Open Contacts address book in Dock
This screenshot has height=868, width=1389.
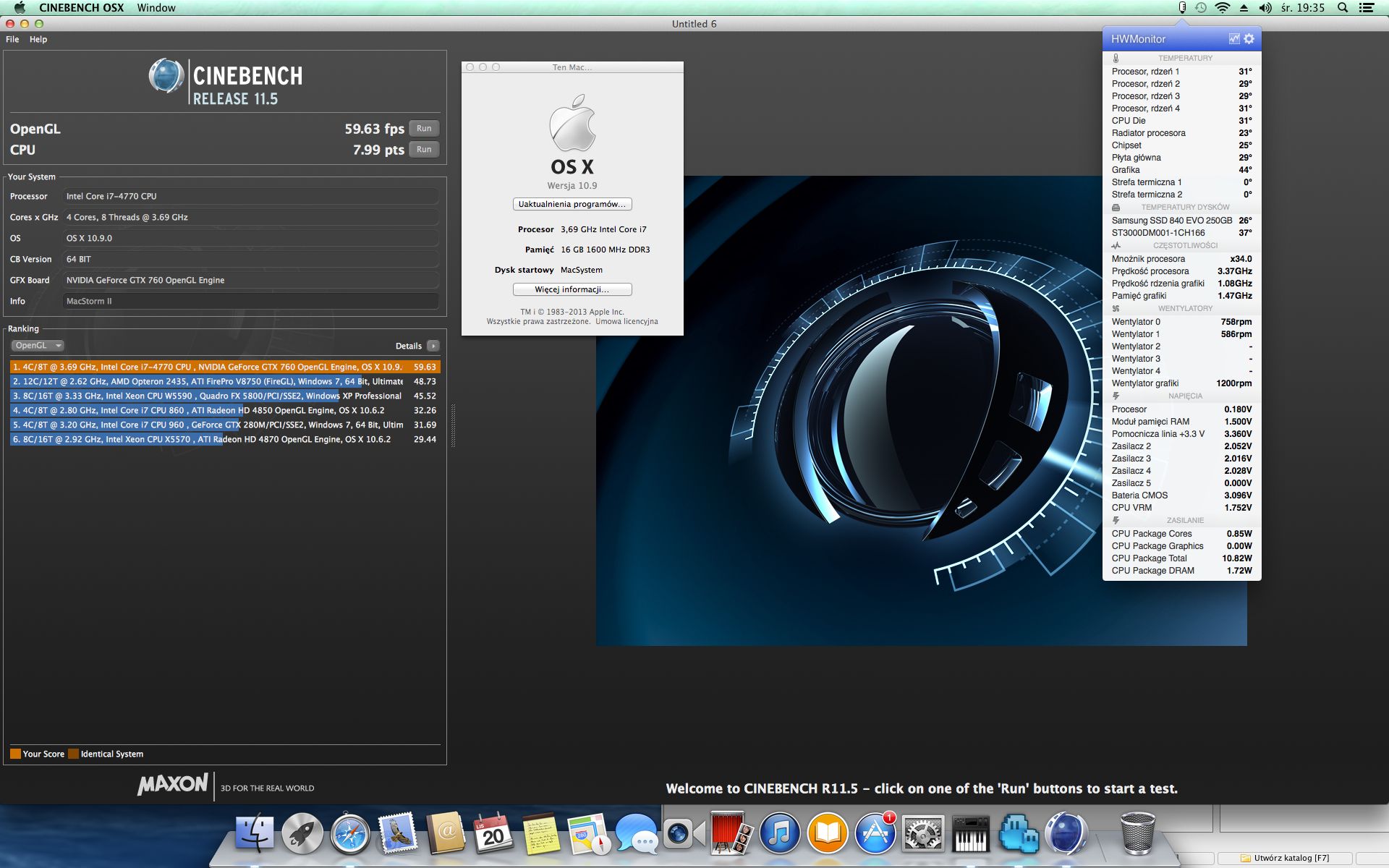[x=446, y=833]
